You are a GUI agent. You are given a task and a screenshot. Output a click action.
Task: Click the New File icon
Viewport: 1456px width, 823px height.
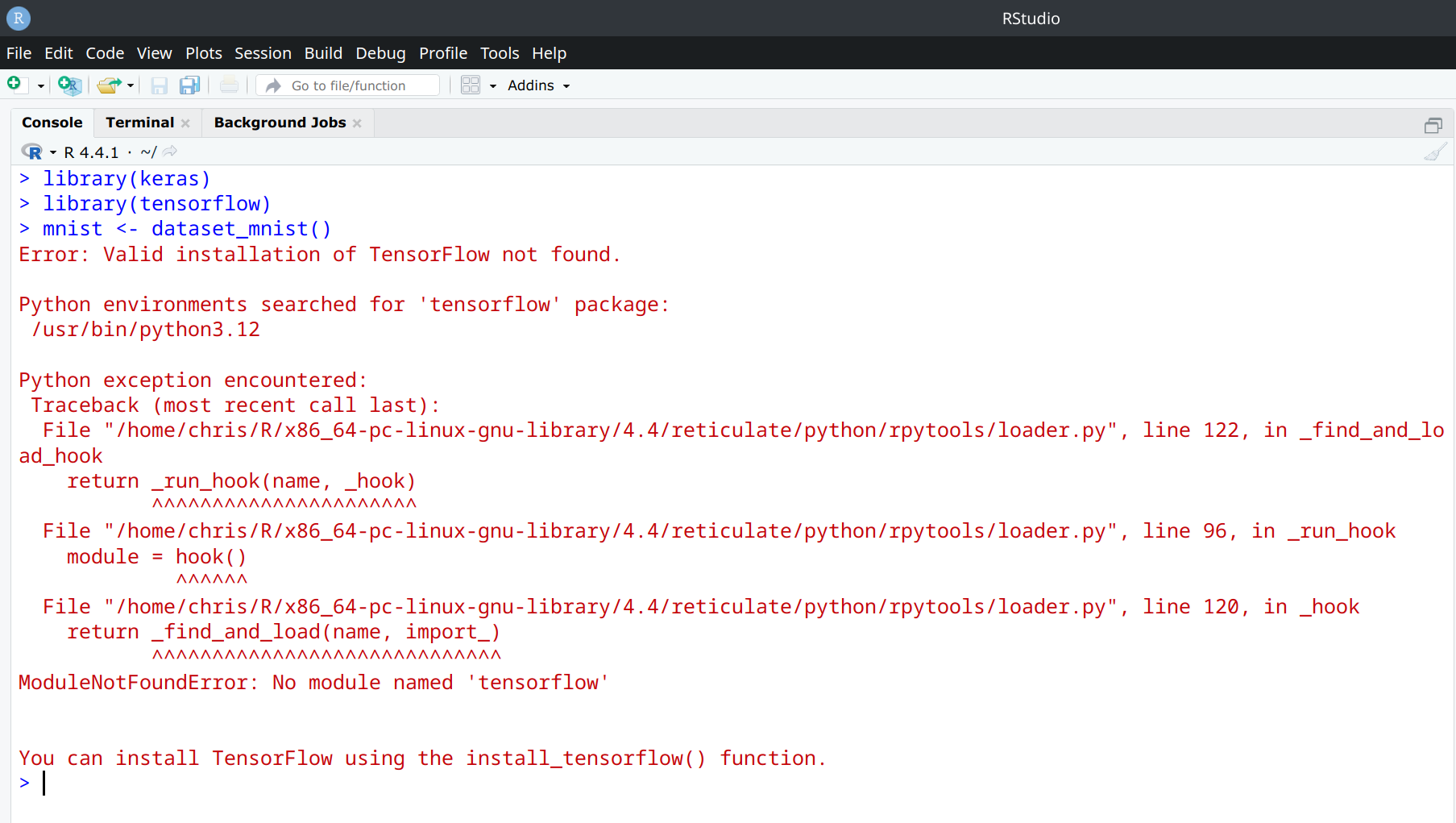point(15,85)
